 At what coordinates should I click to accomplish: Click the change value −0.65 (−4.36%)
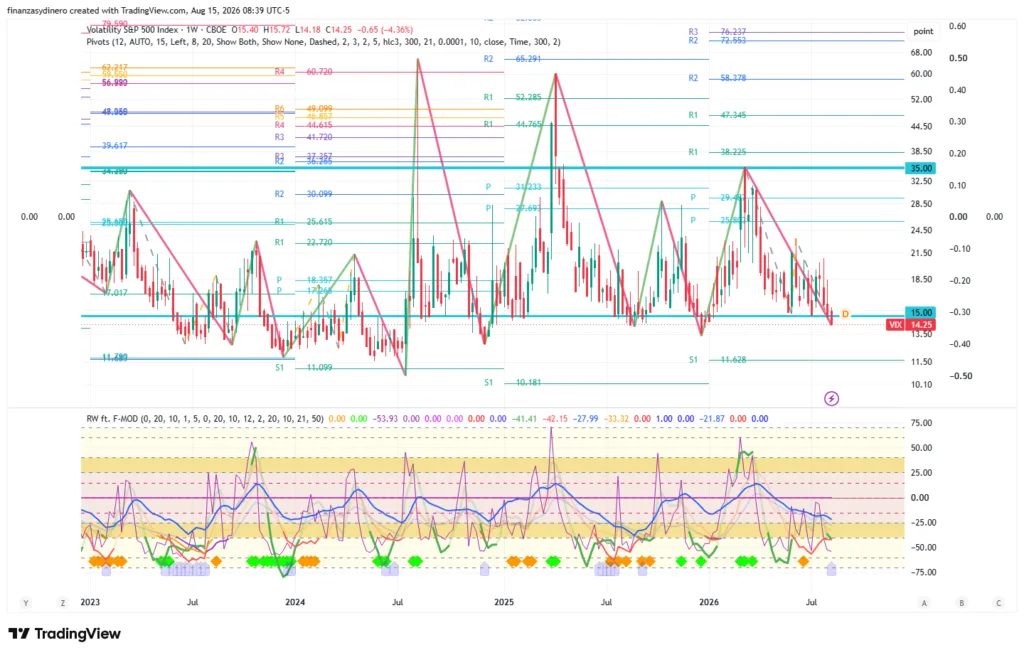coord(385,30)
